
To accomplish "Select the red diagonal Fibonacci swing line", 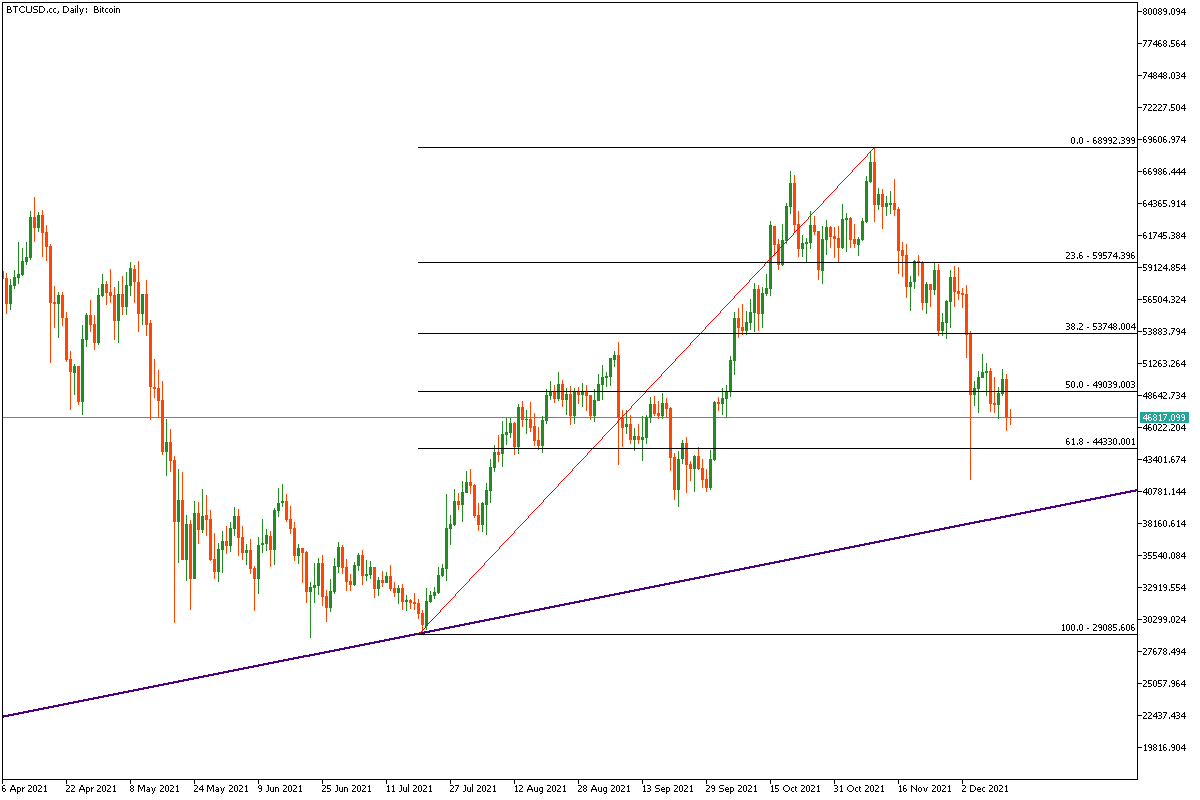I will click(650, 388).
